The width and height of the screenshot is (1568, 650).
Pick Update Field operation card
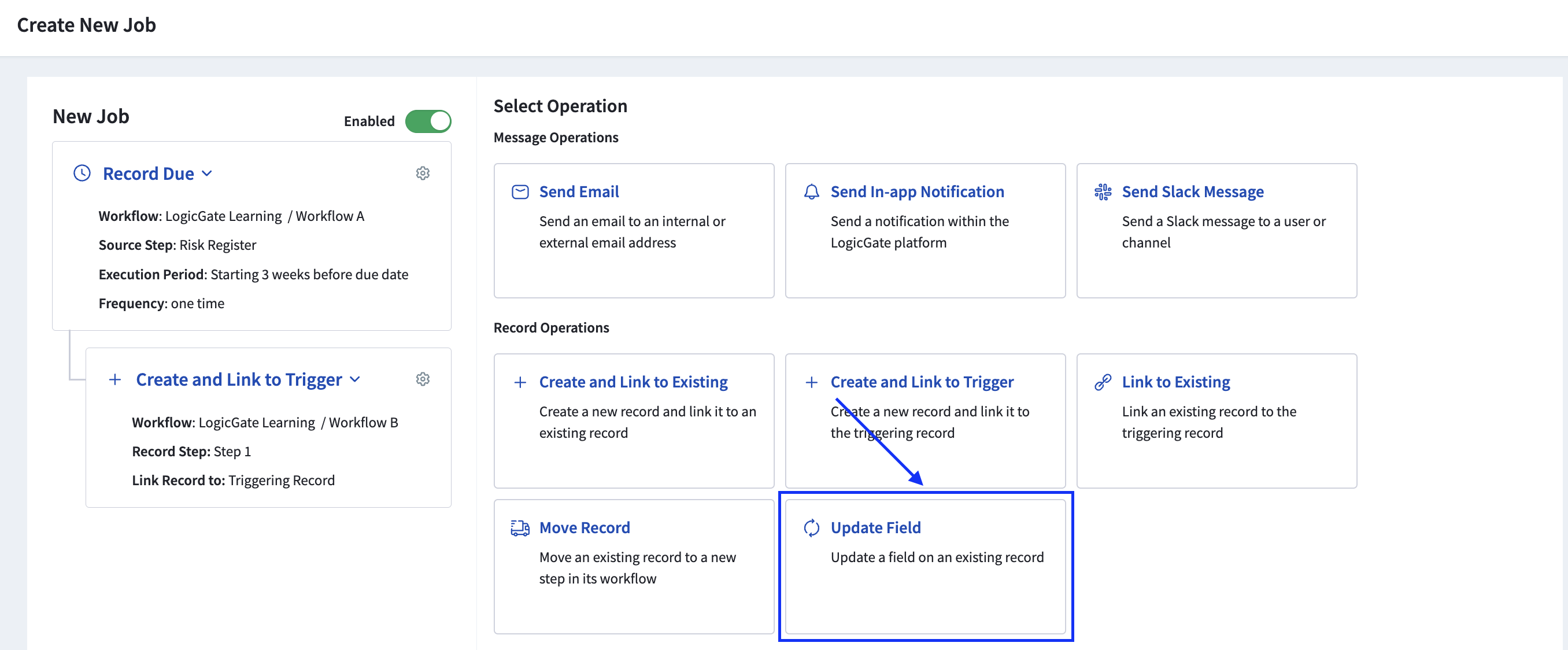click(x=924, y=566)
